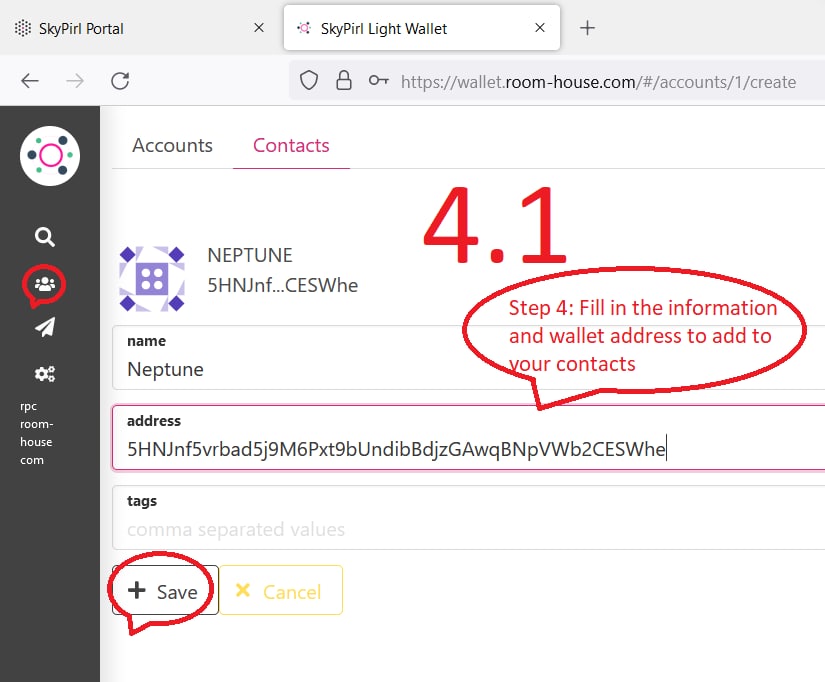Screen dimensions: 825x682
Task: Click the shield icon in address bar
Action: coord(309,81)
